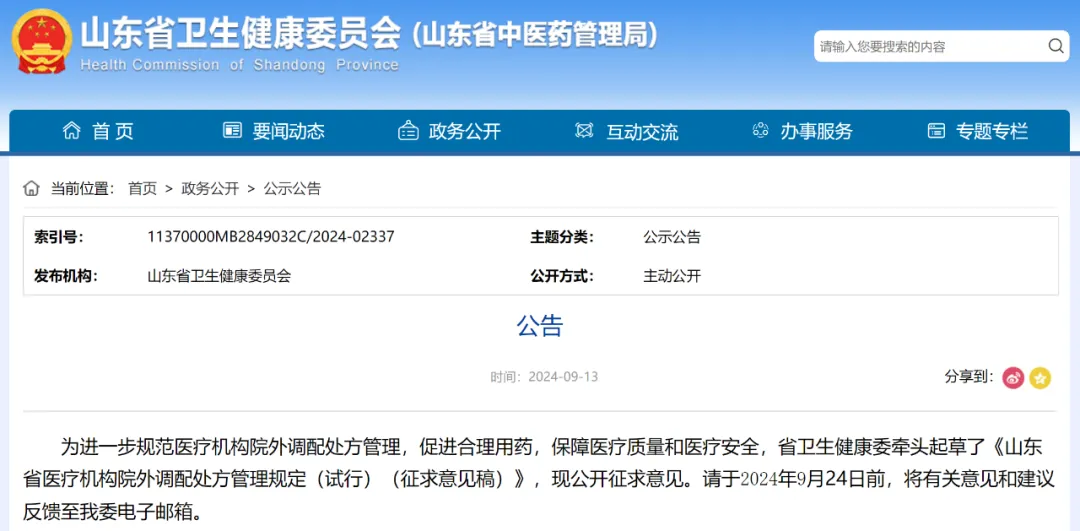
Task: Click the index number 11370000MB2849032C/2024-02337
Action: pos(270,237)
